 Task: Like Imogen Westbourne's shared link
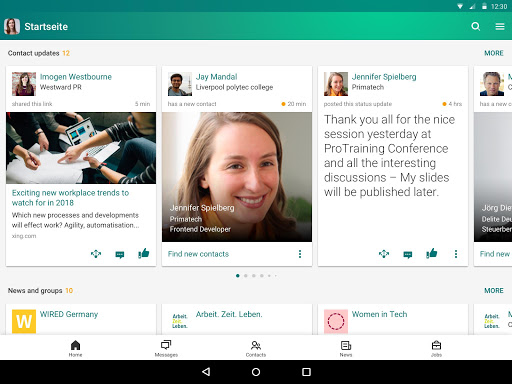144,253
